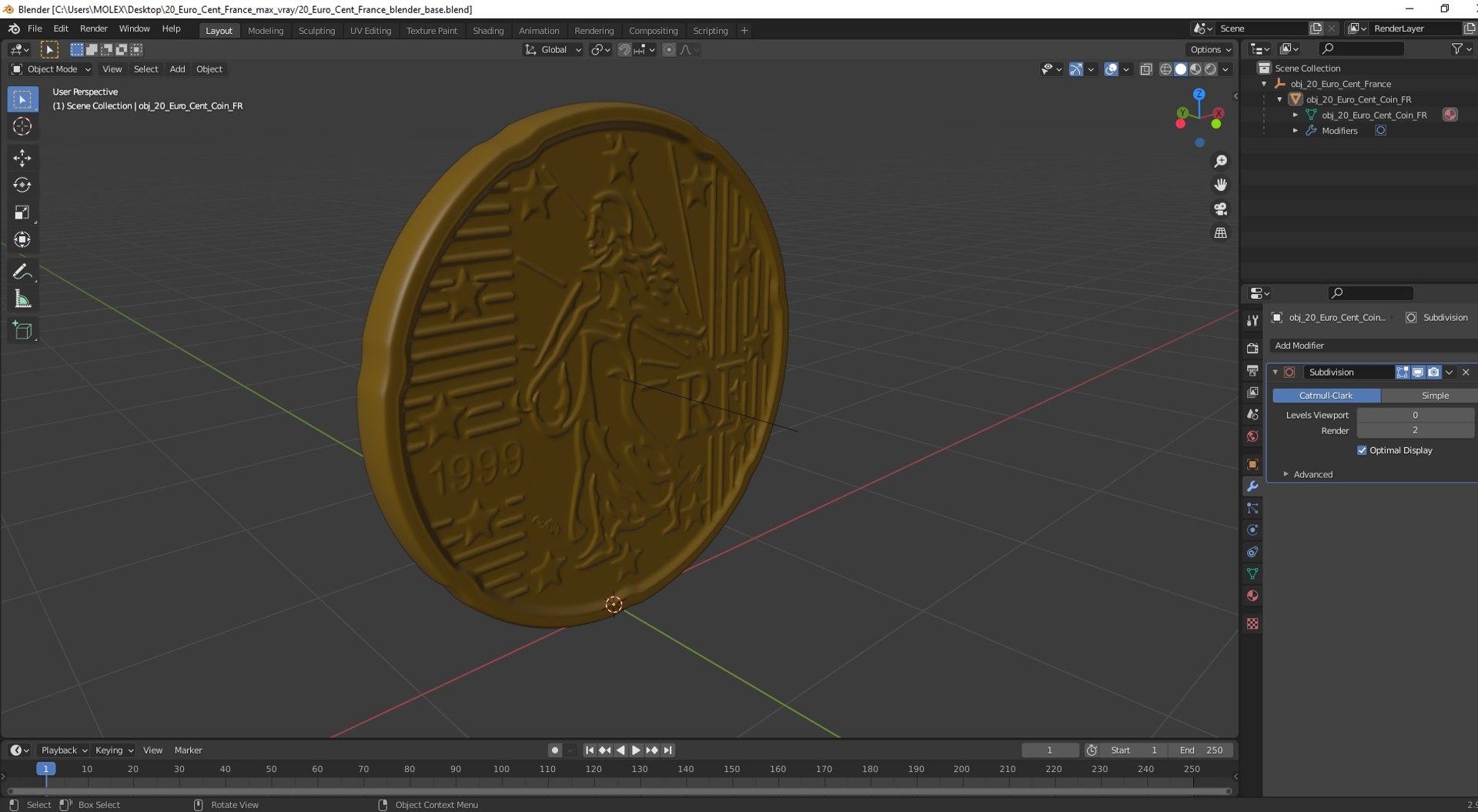Select the Rotate tool
1478x812 pixels.
(22, 185)
